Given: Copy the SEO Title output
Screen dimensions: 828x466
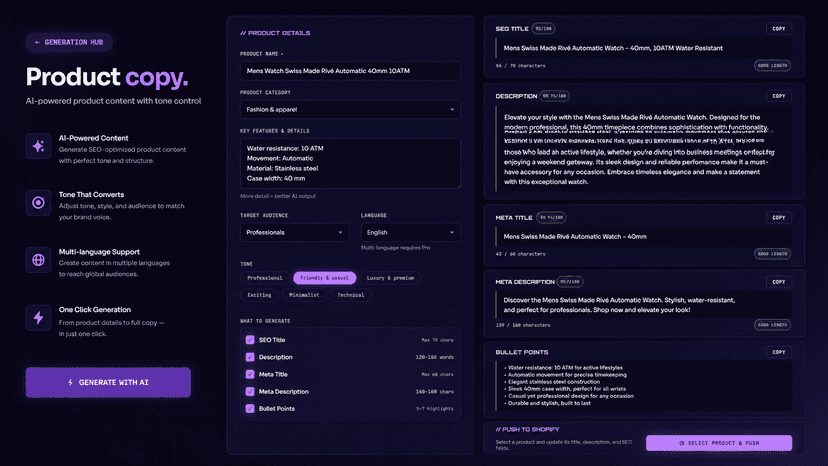Looking at the screenshot, I should 778,29.
